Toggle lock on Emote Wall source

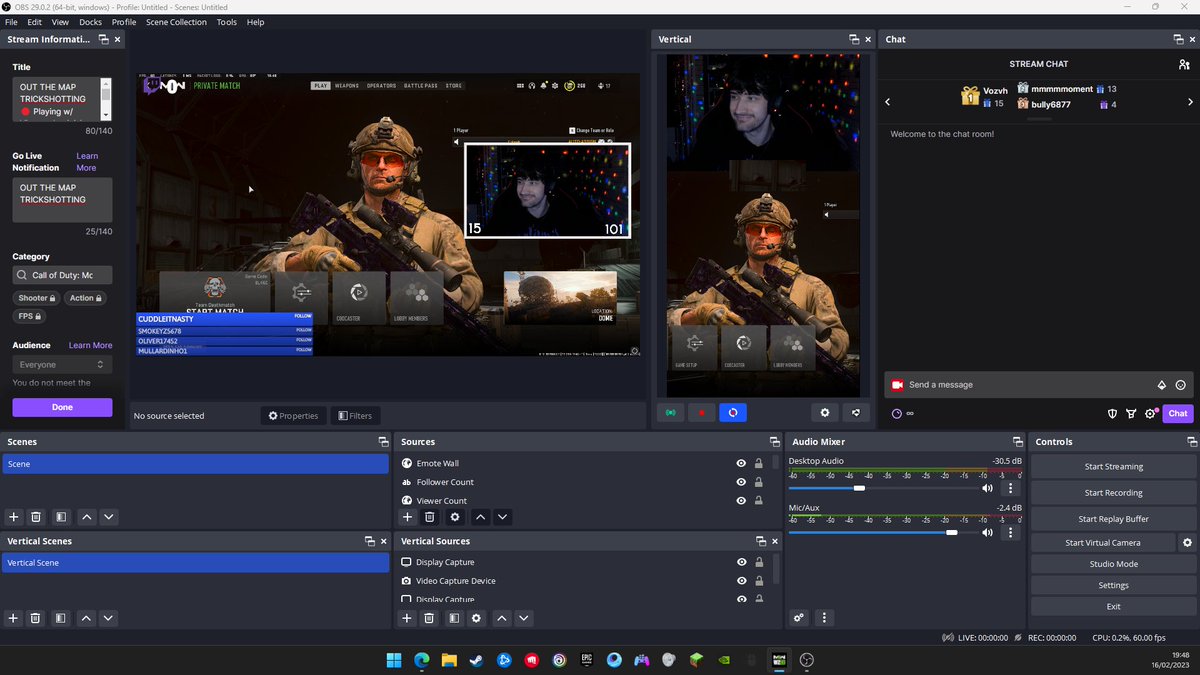pyautogui.click(x=759, y=463)
